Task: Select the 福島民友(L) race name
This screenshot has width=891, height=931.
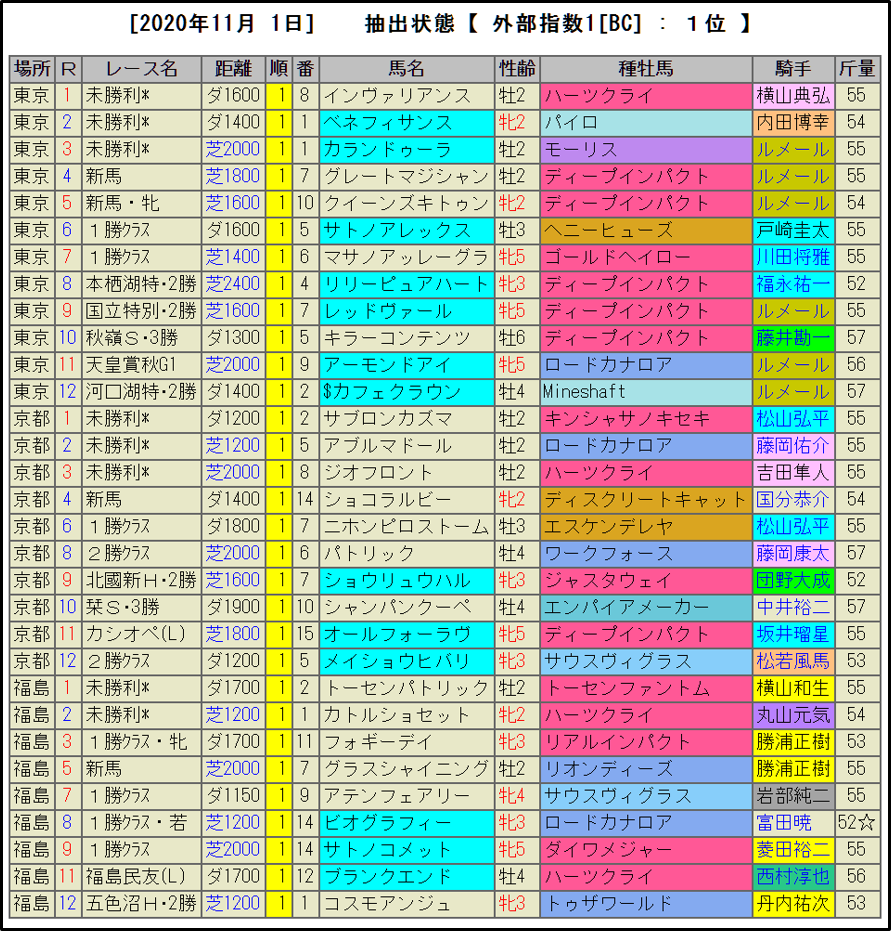Action: click(x=141, y=877)
